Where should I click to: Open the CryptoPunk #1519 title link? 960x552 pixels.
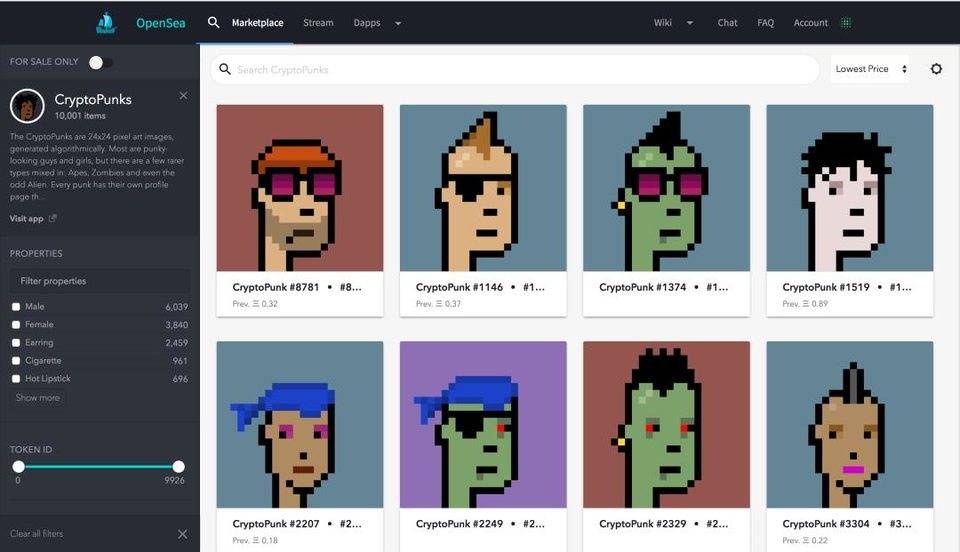[825, 287]
